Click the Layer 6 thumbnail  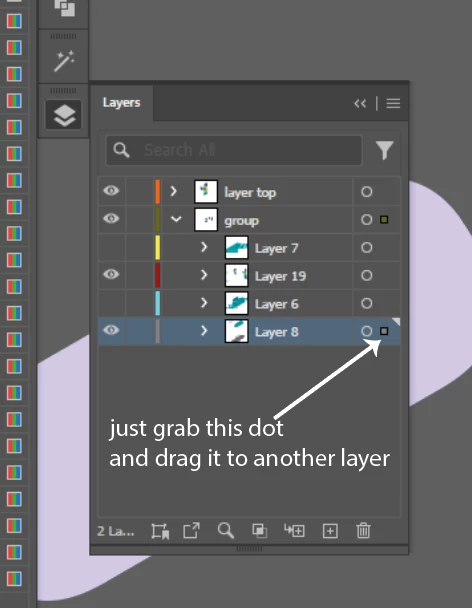237,304
